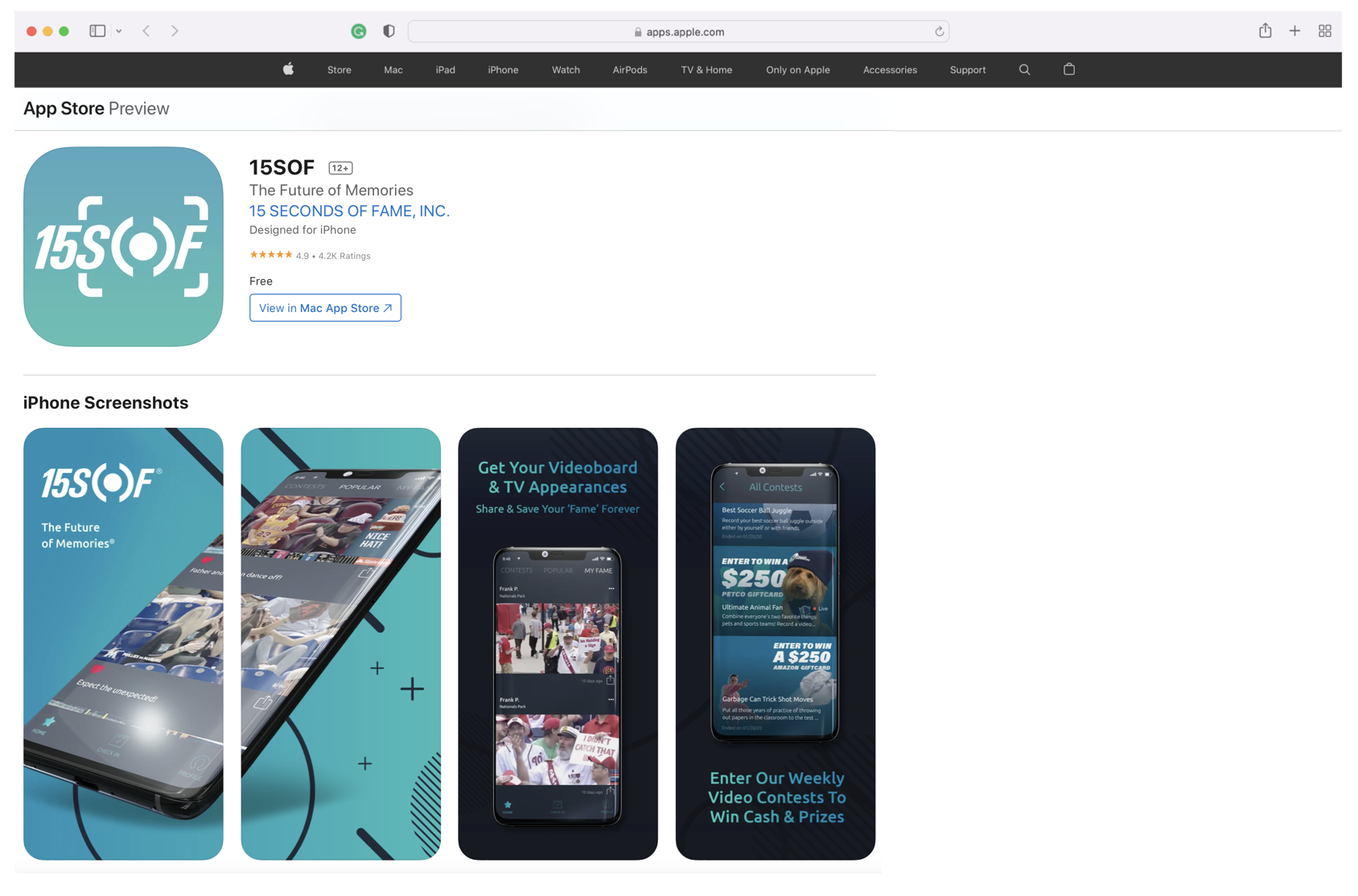The width and height of the screenshot is (1358, 896).
Task: Click the Grammarly extension icon
Action: click(x=359, y=31)
